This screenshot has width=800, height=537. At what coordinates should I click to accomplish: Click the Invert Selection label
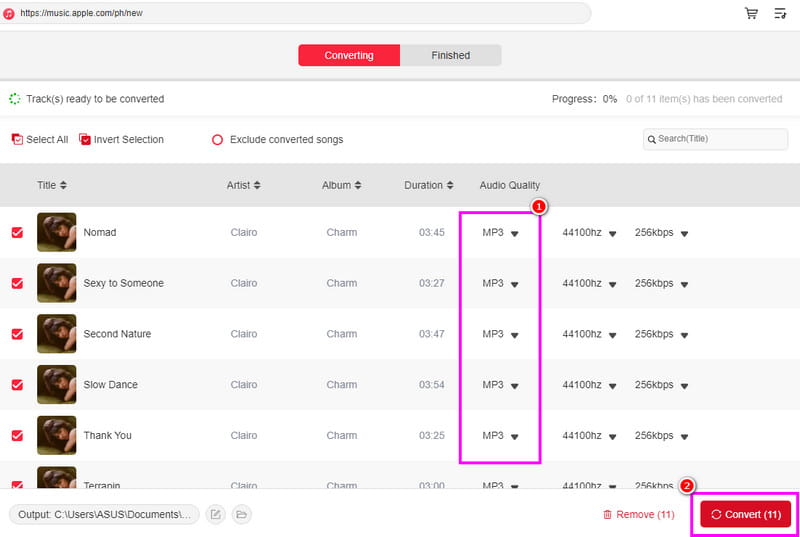tap(129, 140)
